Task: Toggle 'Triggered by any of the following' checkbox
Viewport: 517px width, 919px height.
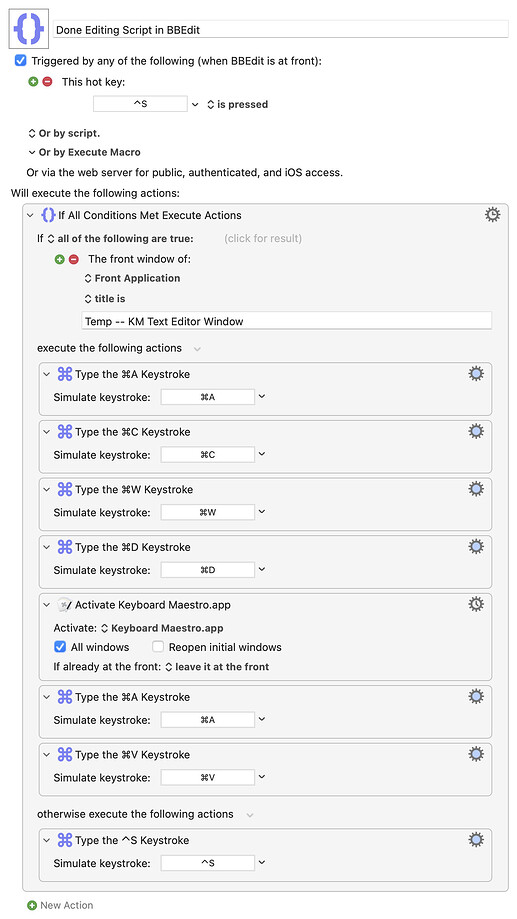Action: tap(21, 60)
